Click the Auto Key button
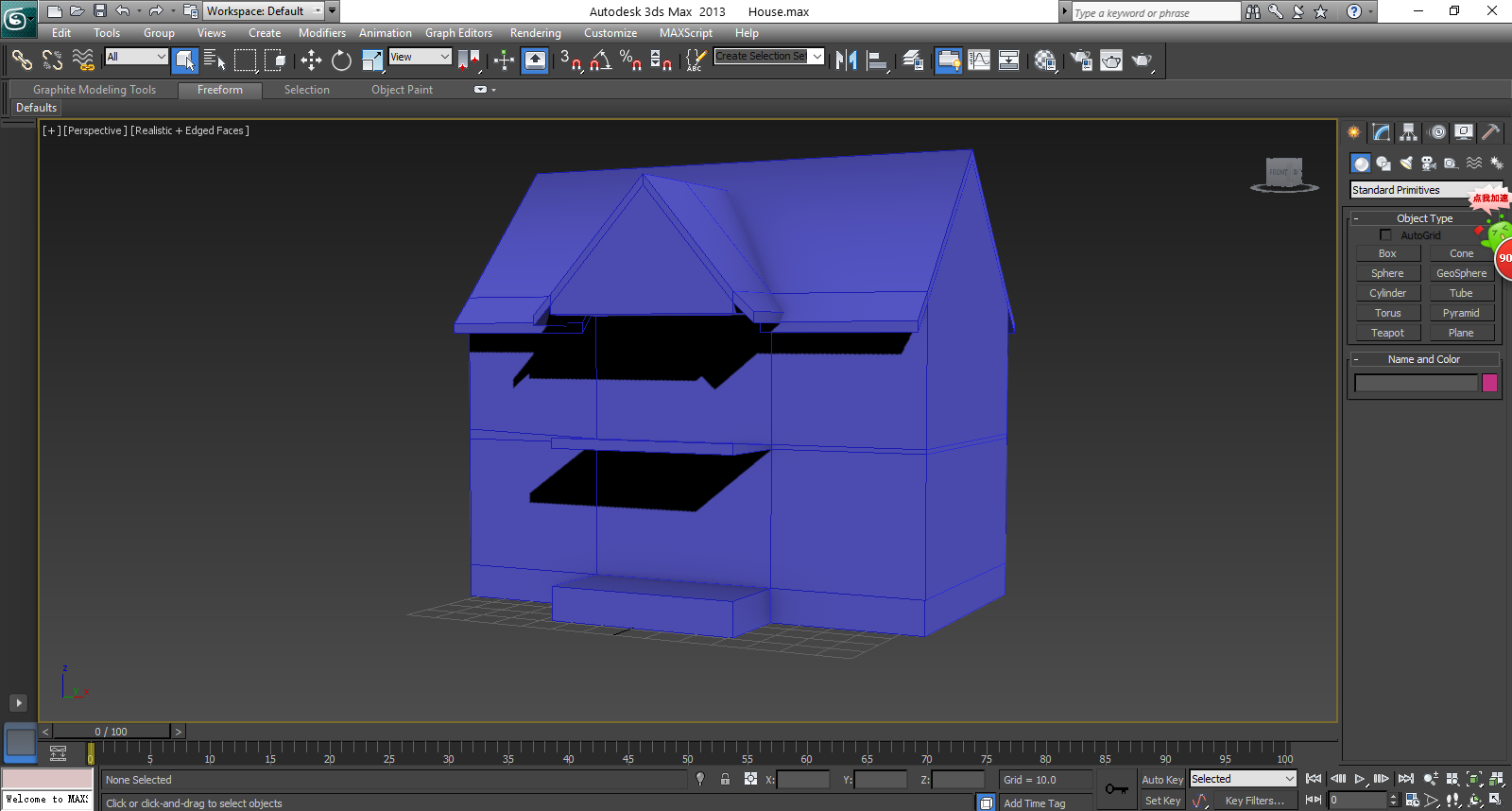 (1161, 780)
